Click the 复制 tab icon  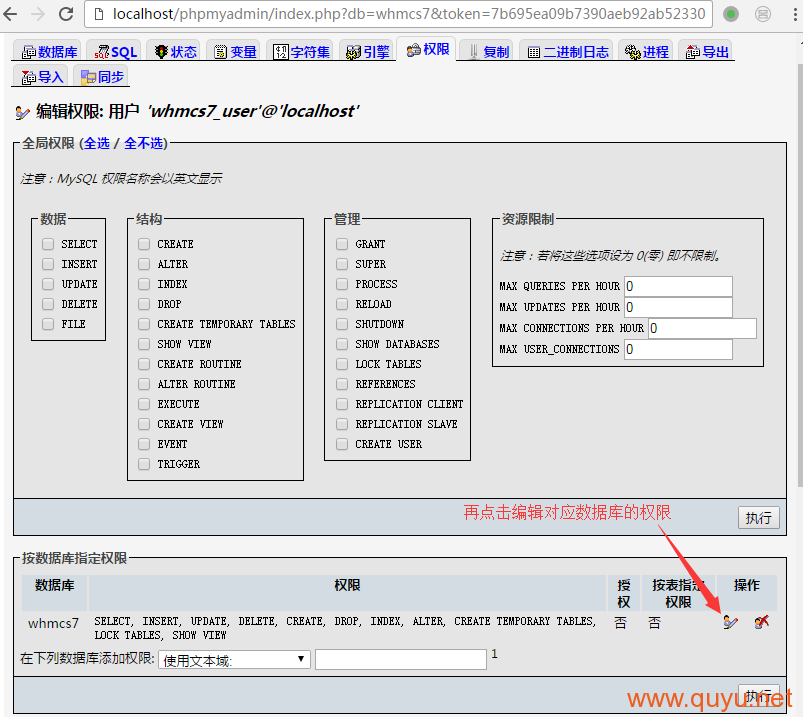coord(474,52)
